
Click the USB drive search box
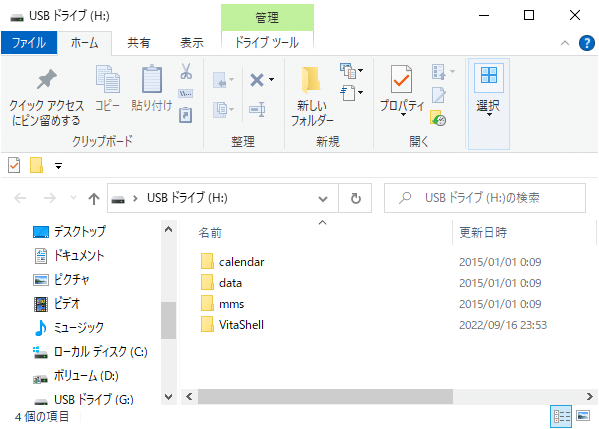(x=485, y=198)
